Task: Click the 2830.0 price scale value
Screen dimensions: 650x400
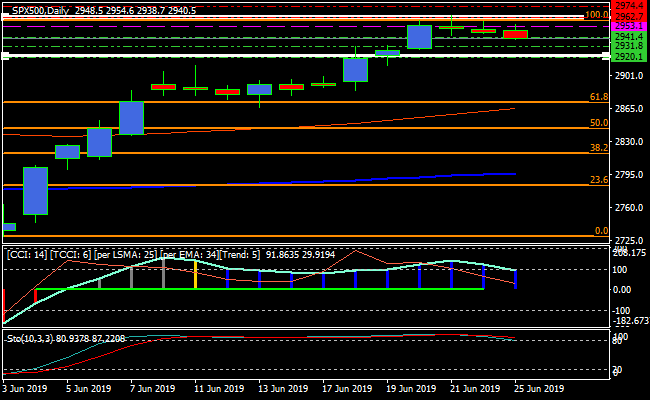Action: coord(629,142)
